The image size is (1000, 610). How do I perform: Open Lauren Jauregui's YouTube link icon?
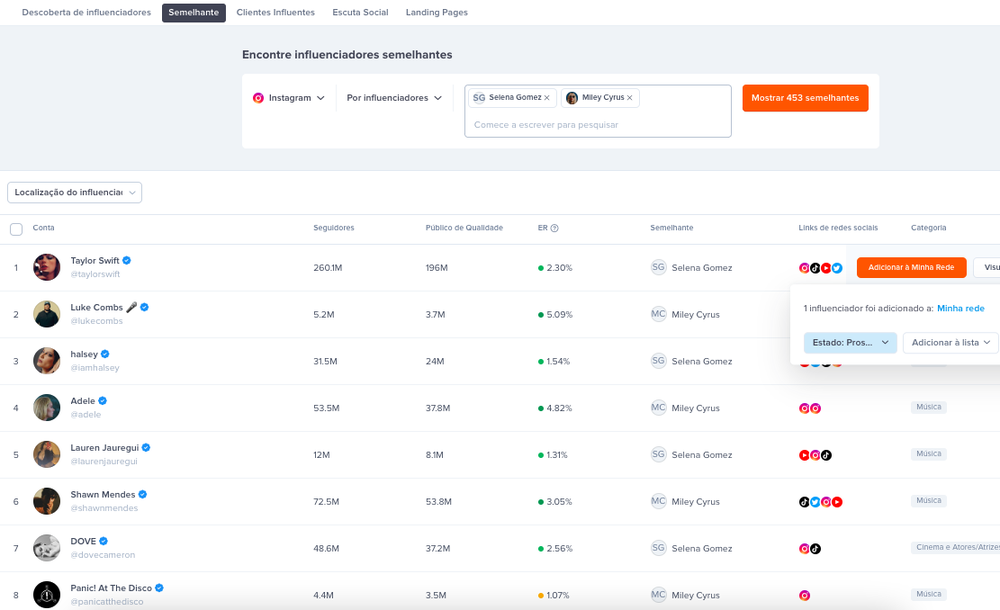pos(804,455)
